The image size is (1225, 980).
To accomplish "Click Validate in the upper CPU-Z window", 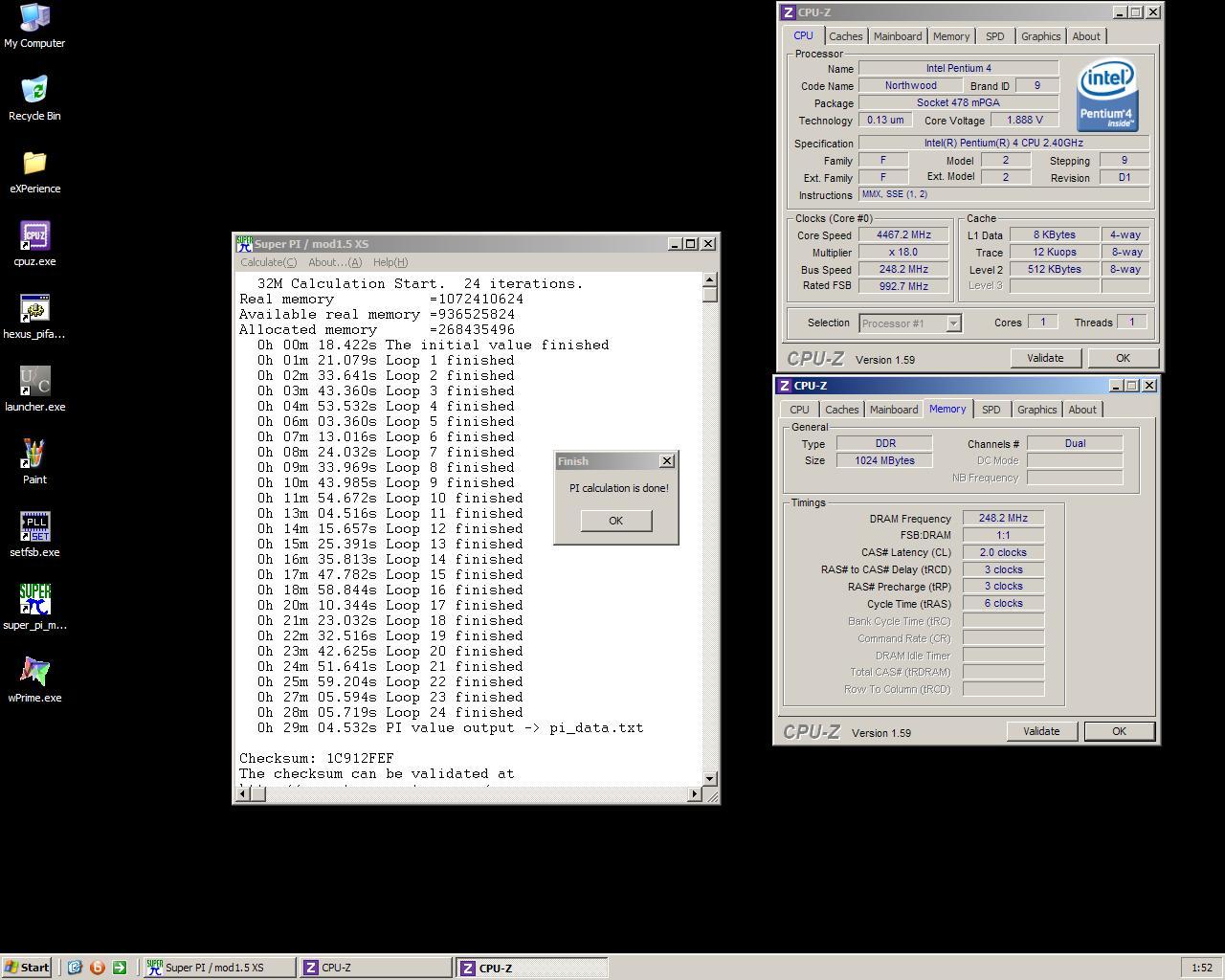I will point(1045,358).
